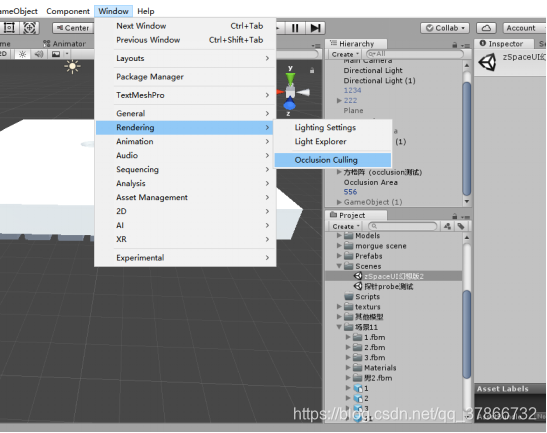The width and height of the screenshot is (547, 433).
Task: Expand the Prefabs folder arrow
Action: pyautogui.click(x=339, y=256)
